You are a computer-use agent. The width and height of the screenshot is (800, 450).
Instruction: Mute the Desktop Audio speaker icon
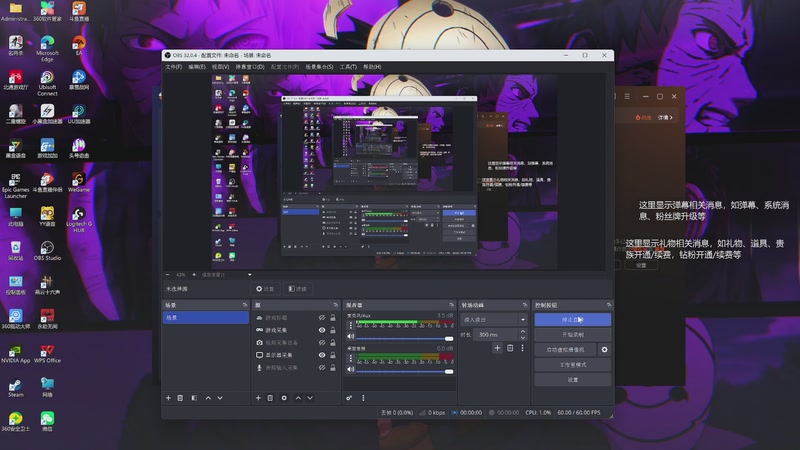pos(351,369)
